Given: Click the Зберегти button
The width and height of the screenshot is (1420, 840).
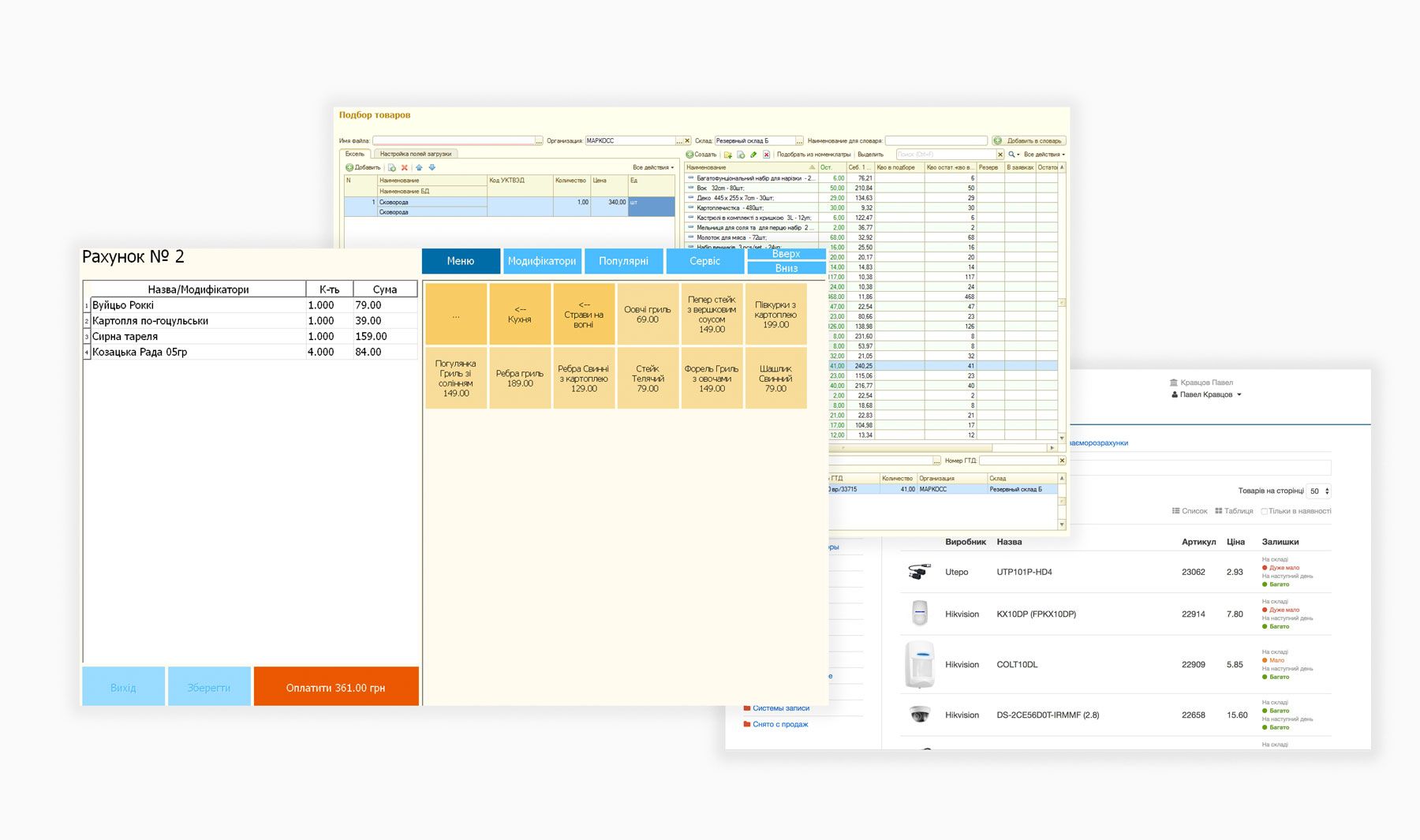Looking at the screenshot, I should 209,687.
